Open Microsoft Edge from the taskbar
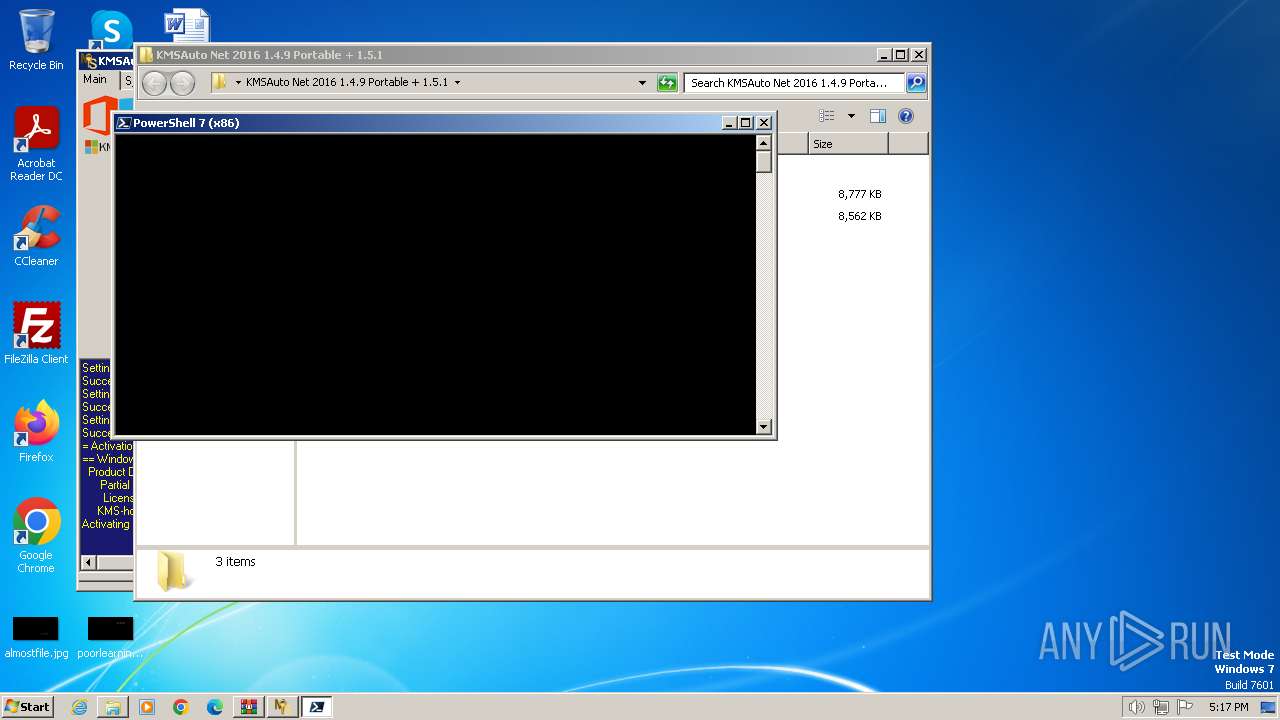 (215, 707)
